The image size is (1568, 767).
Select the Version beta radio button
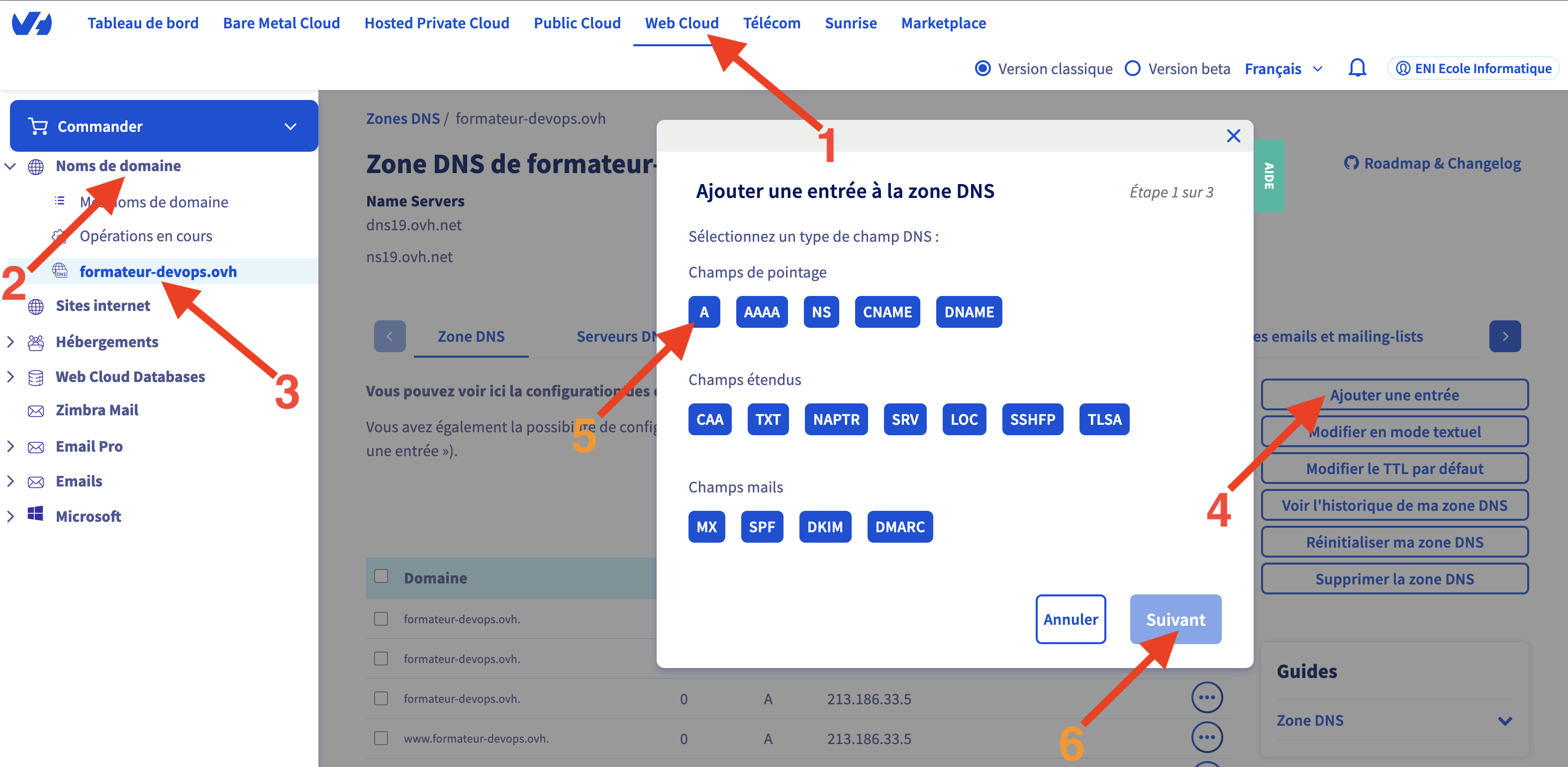(1132, 68)
